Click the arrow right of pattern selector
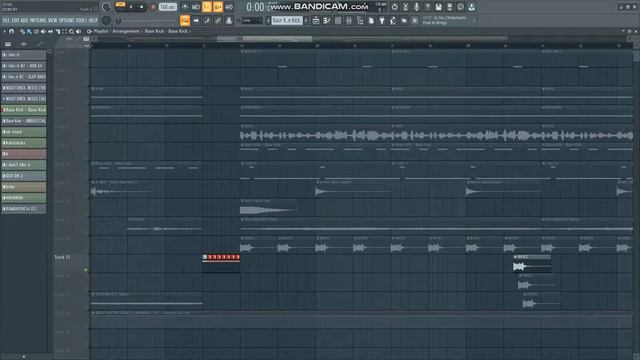 click(x=306, y=20)
